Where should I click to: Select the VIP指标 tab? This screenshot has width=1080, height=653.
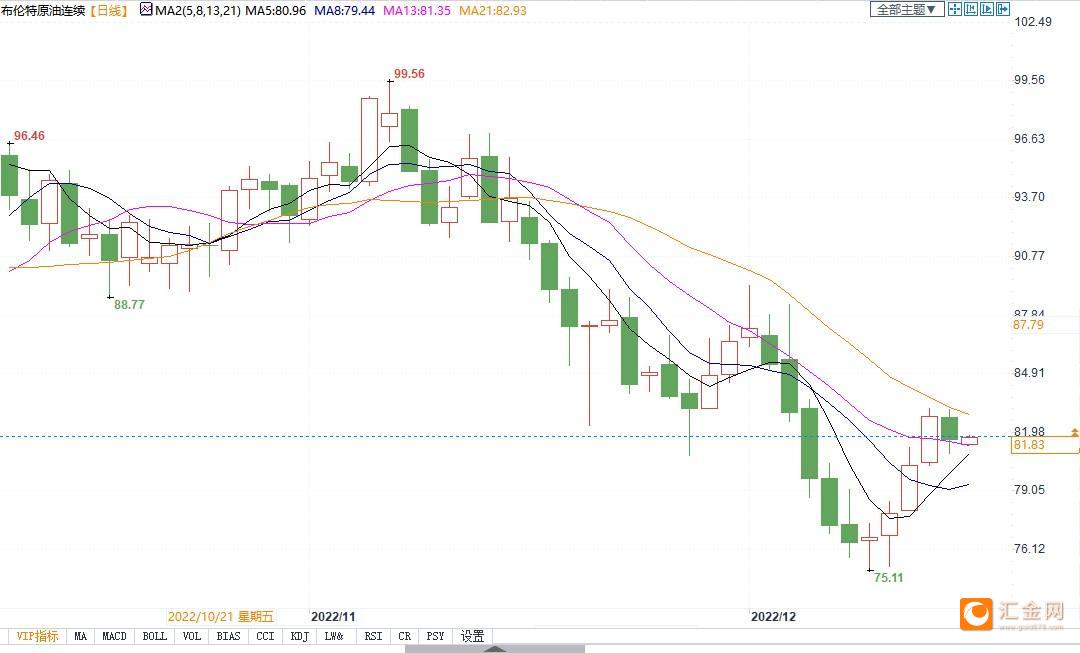click(37, 636)
